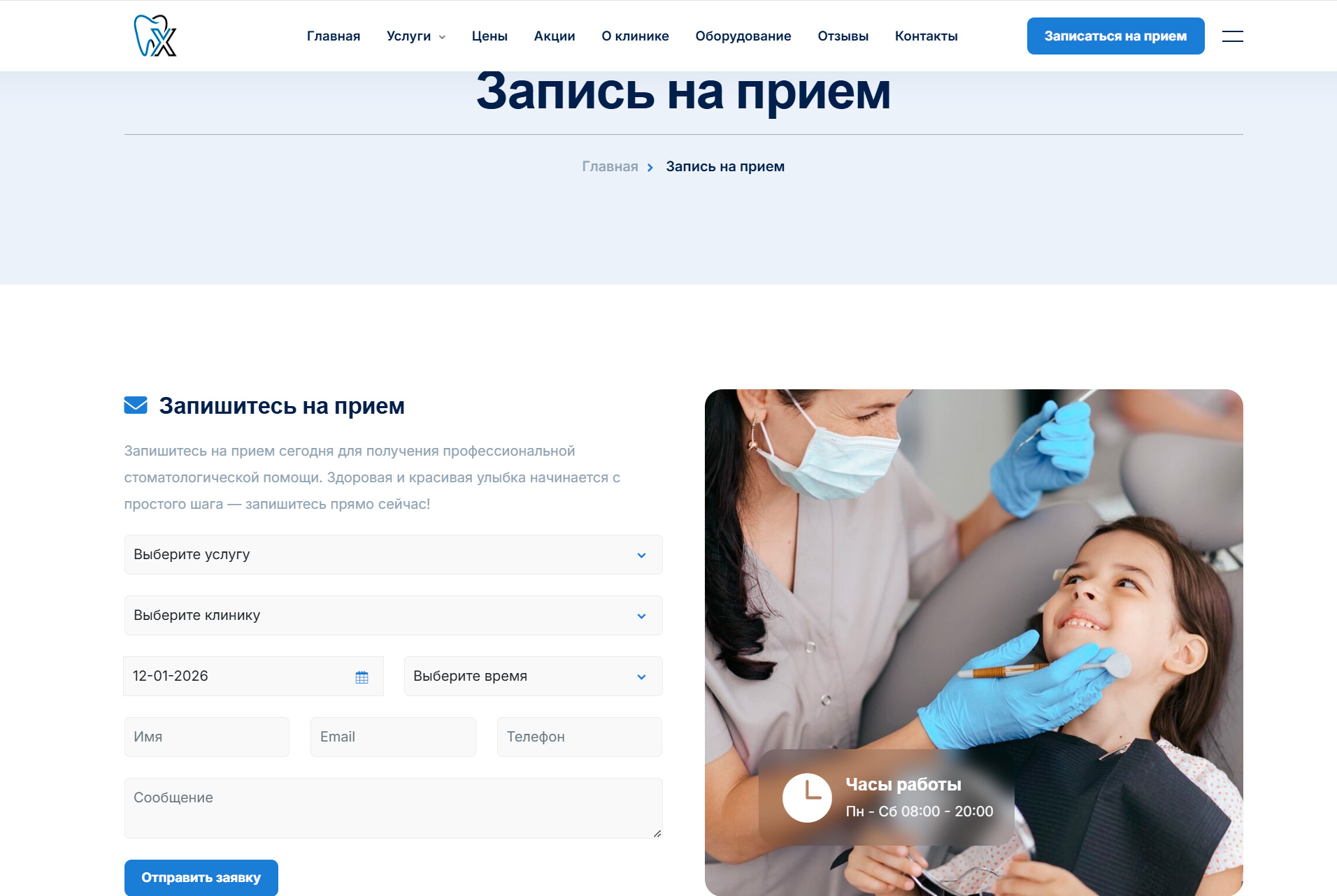
Task: Click into the Email input field
Action: point(393,737)
